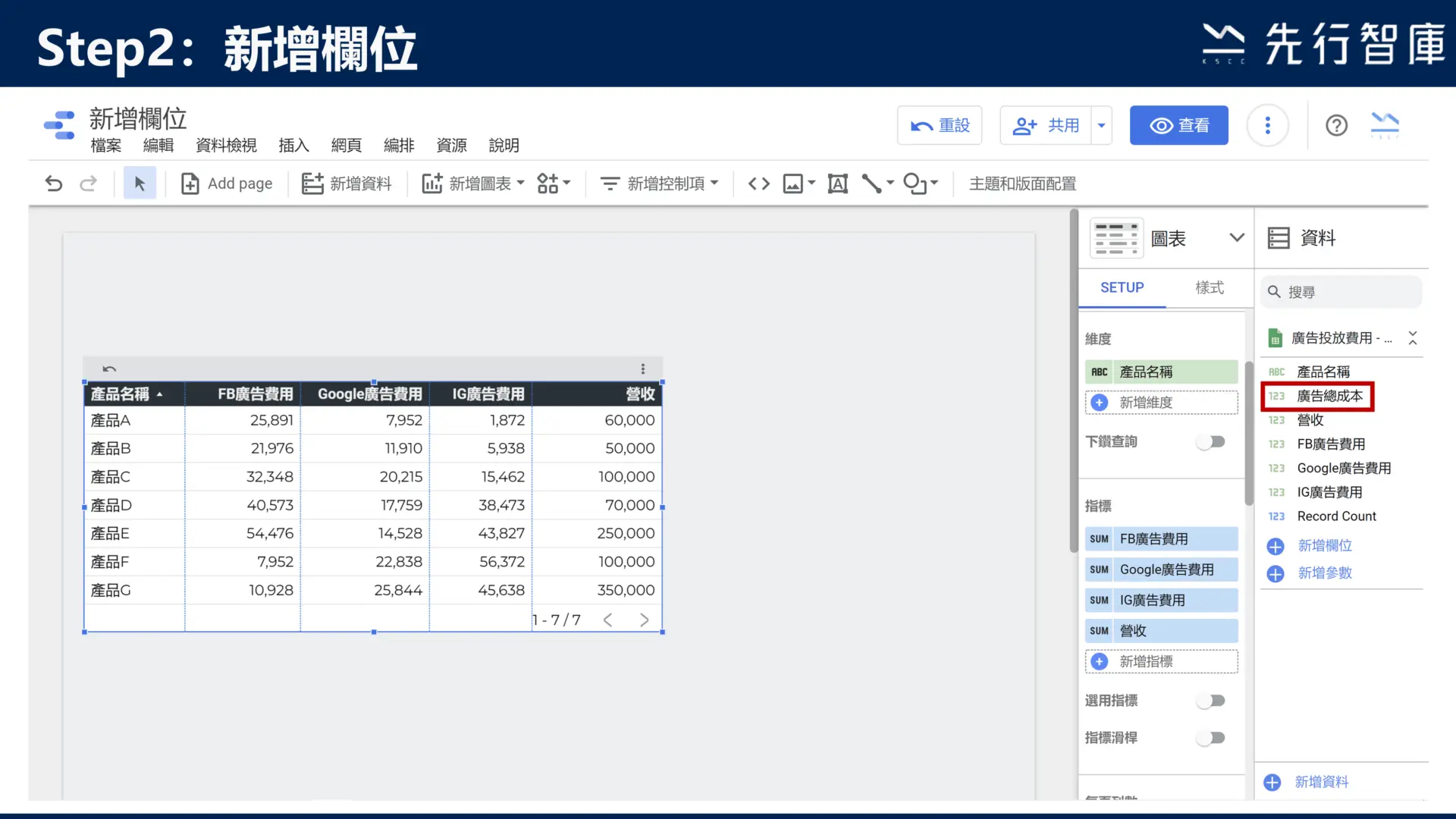This screenshot has height=819, width=1456.
Task: Click the help question mark icon
Action: click(x=1336, y=125)
